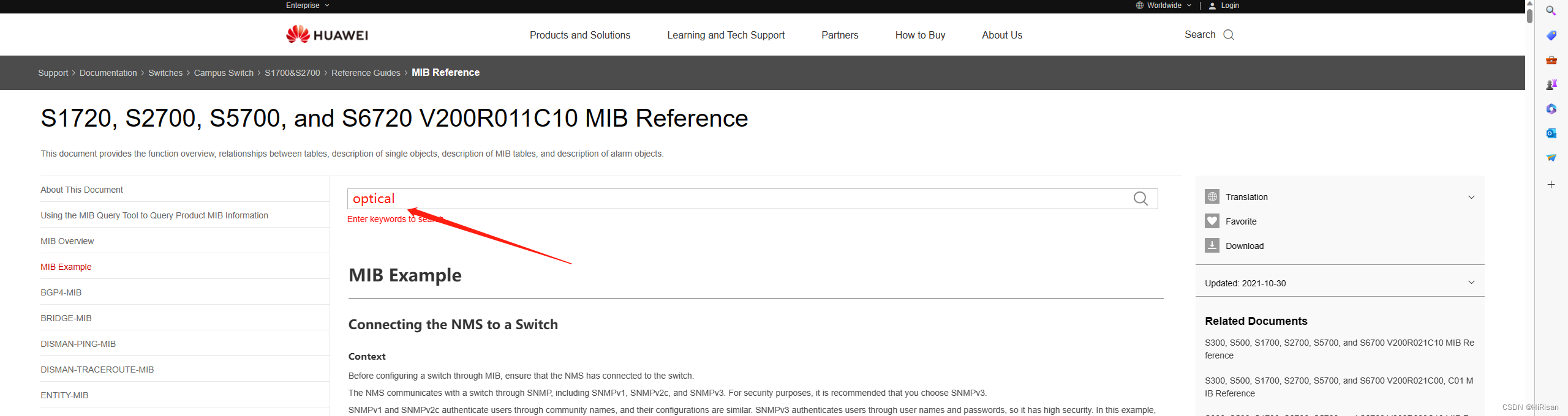Expand the Translation chevron
The height and width of the screenshot is (416, 1568).
(1471, 197)
